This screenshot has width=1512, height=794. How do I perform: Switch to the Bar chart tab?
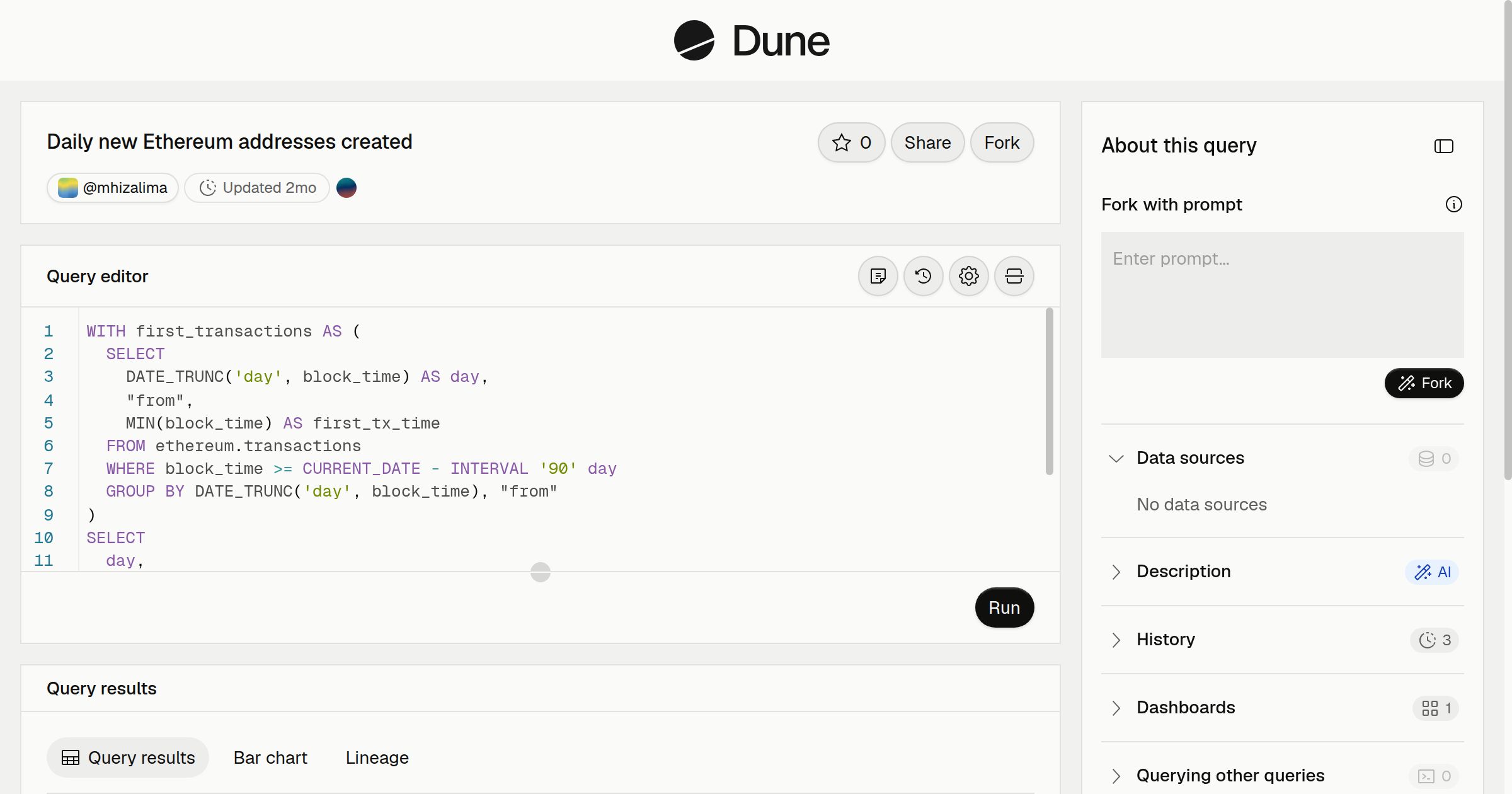(270, 757)
